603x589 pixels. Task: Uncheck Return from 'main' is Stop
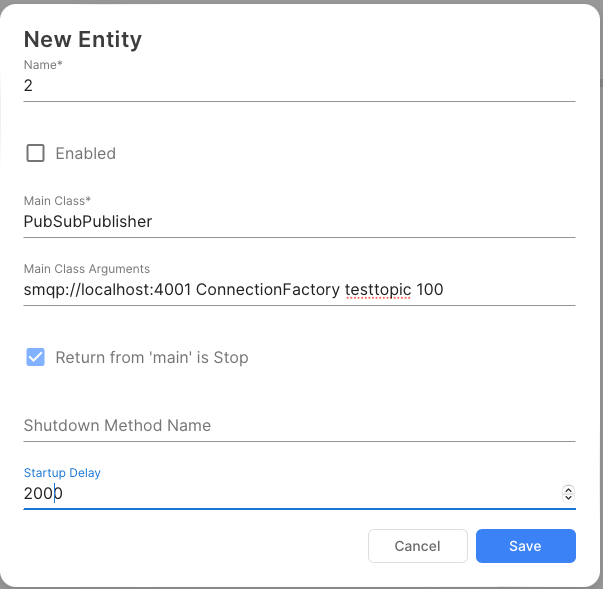coord(36,357)
